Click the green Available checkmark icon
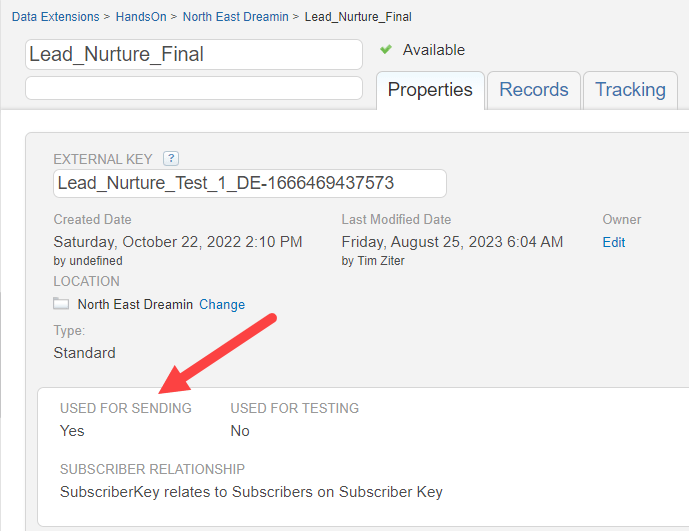This screenshot has width=689, height=531. click(x=386, y=50)
